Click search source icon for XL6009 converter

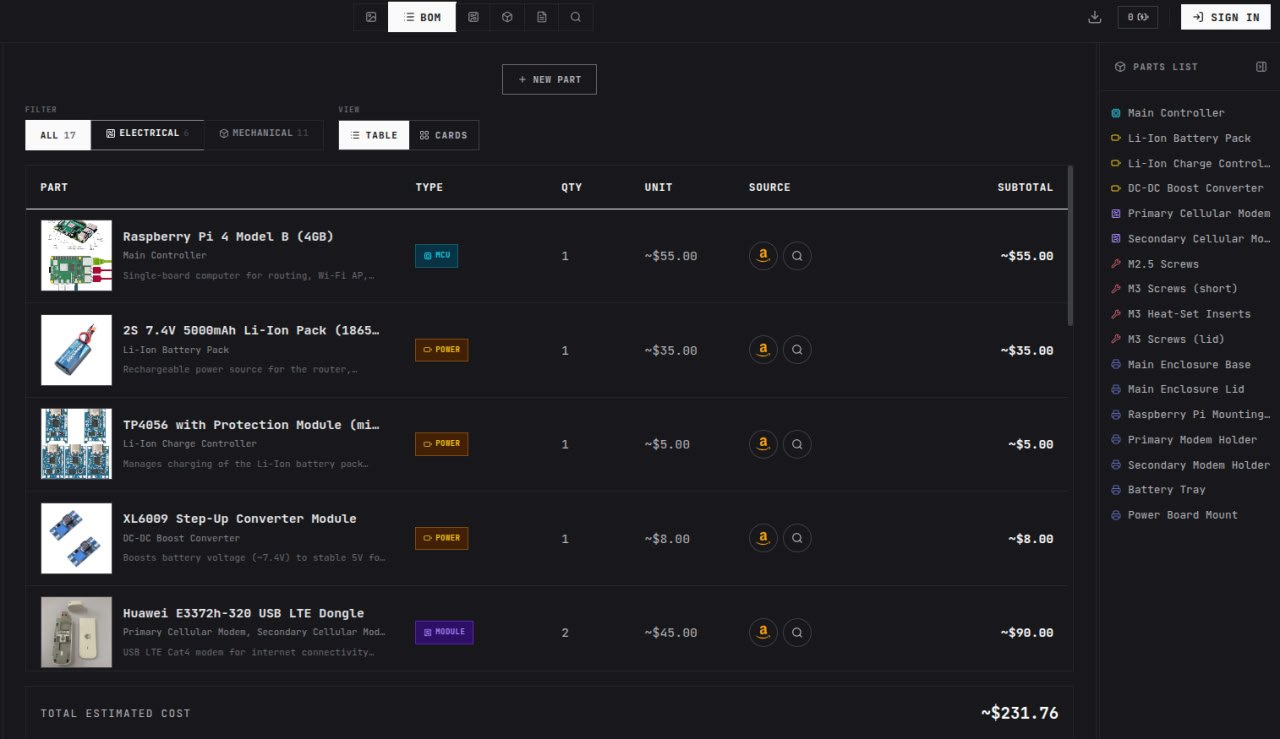pyautogui.click(x=797, y=538)
